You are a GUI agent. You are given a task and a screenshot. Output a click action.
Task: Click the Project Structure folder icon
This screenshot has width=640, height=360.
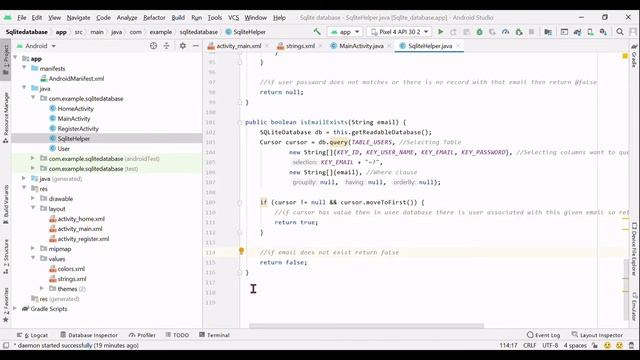click(x=548, y=32)
